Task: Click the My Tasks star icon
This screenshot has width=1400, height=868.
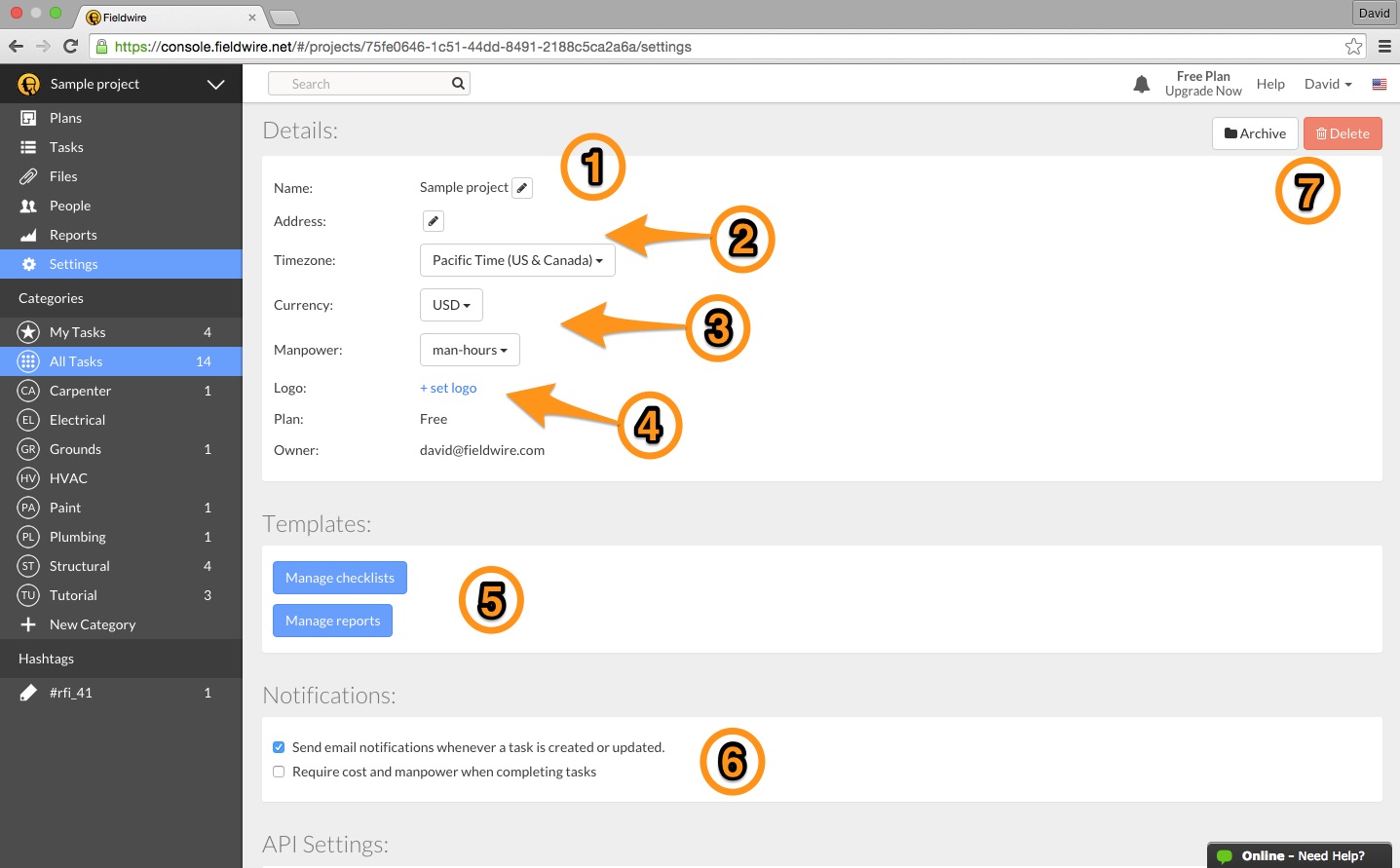Action: click(28, 332)
